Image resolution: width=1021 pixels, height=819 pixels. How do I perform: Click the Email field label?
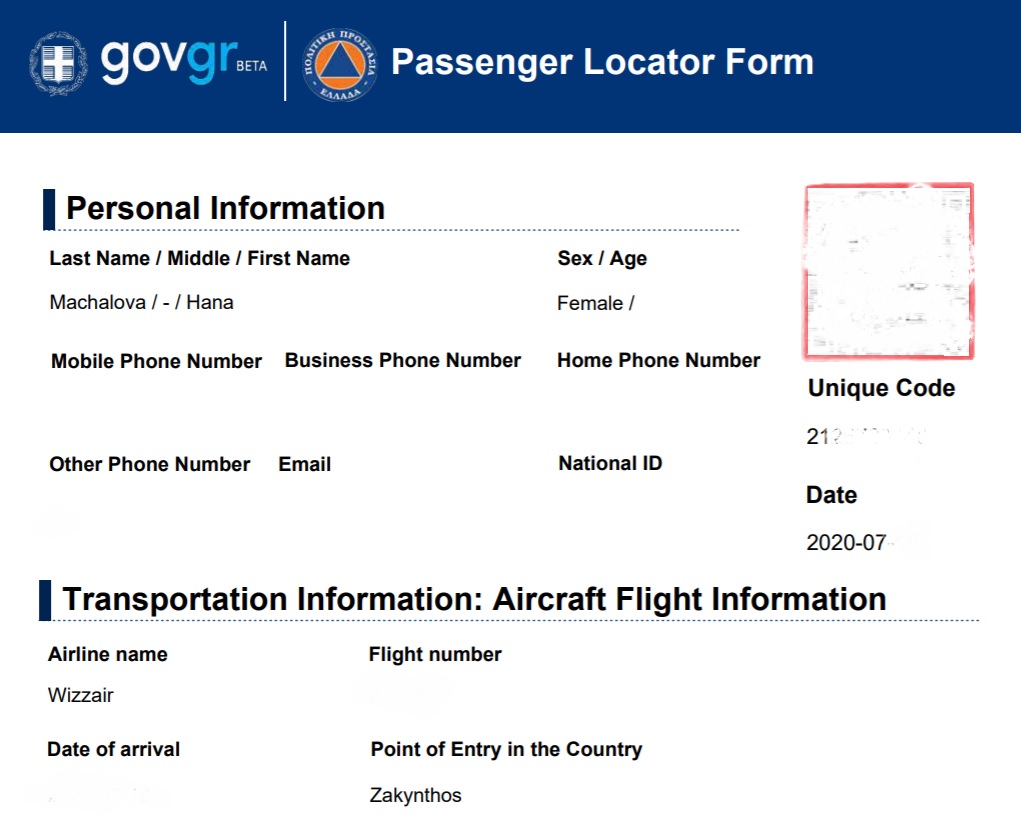point(305,464)
